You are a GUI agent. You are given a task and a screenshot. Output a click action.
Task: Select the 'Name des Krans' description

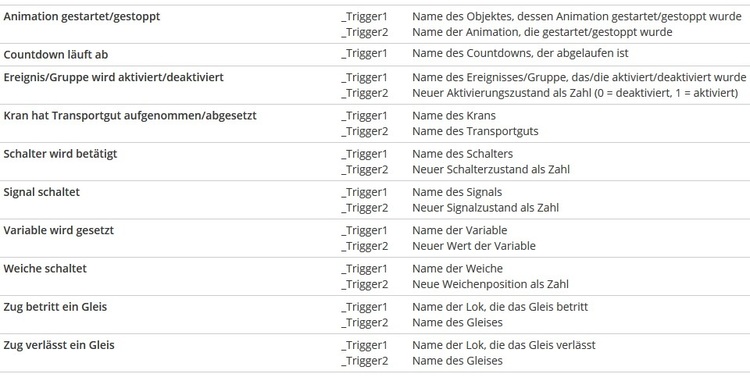(454, 116)
